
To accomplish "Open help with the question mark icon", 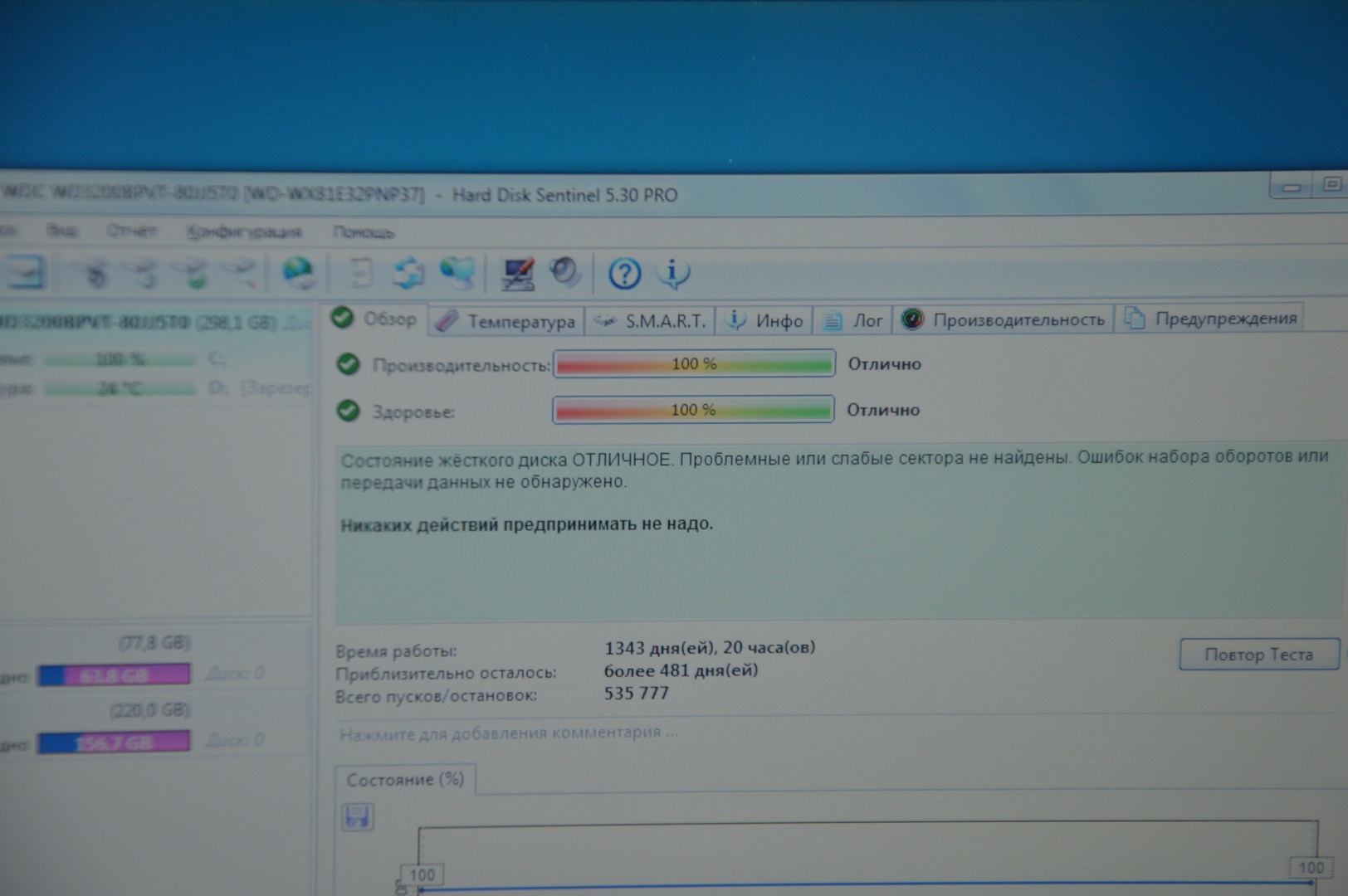I will pos(624,273).
